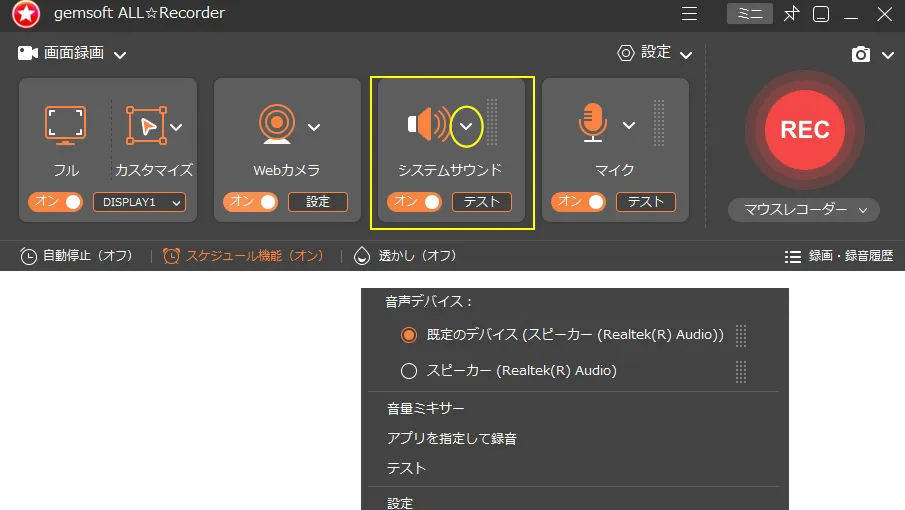Toggle the screen capture オン switch

click(55, 202)
